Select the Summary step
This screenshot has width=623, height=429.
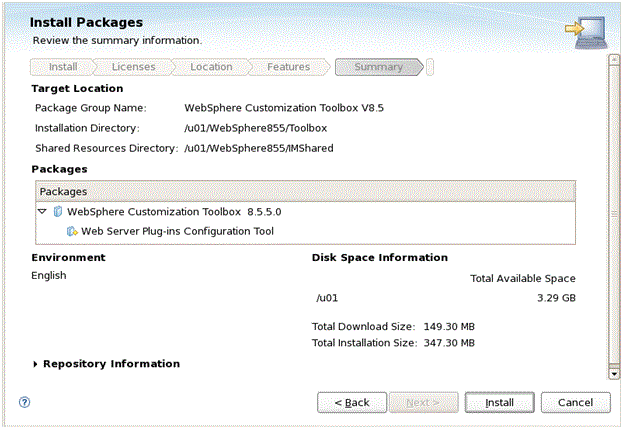tap(378, 67)
